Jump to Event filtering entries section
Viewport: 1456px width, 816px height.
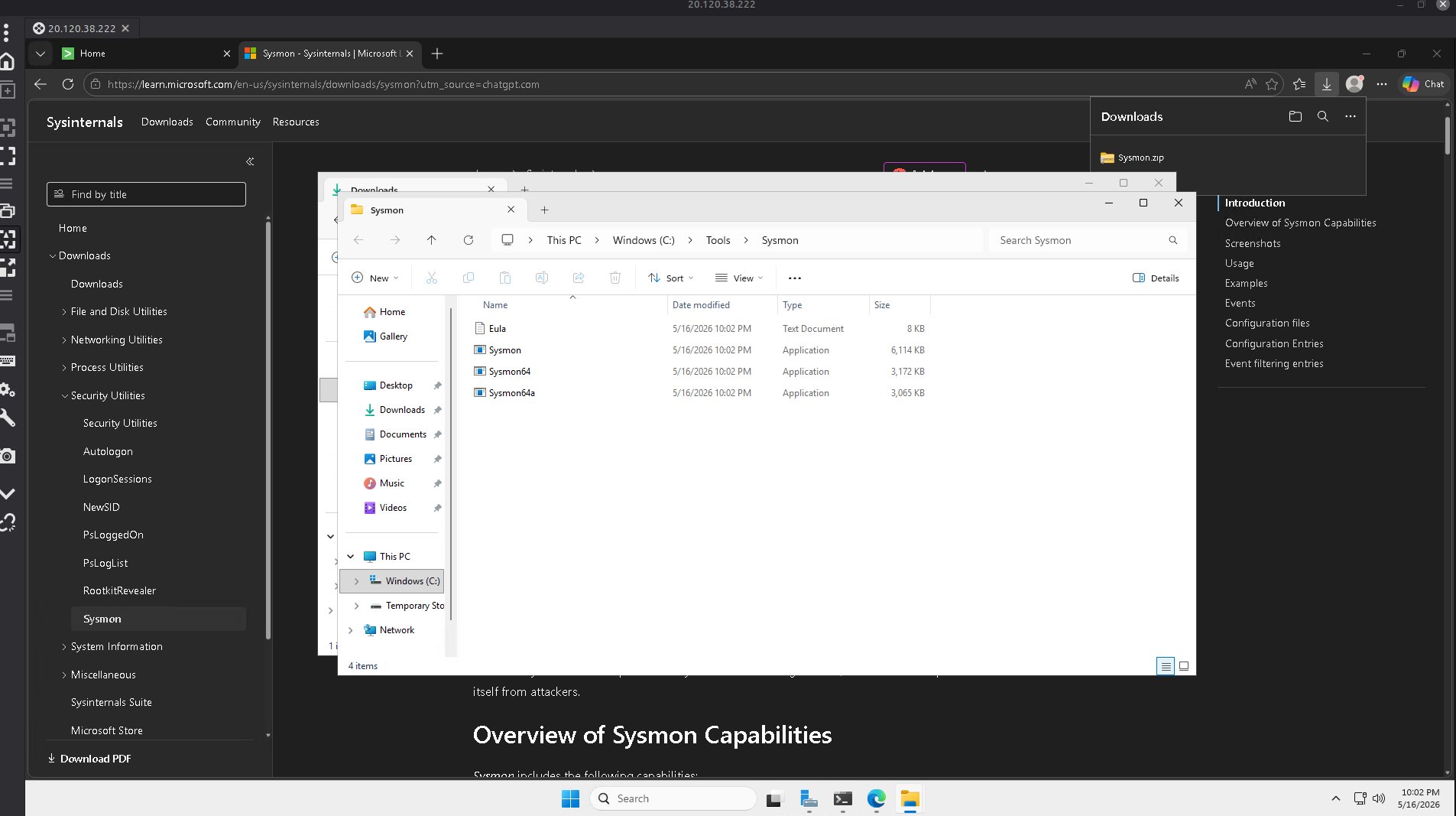[x=1274, y=363]
